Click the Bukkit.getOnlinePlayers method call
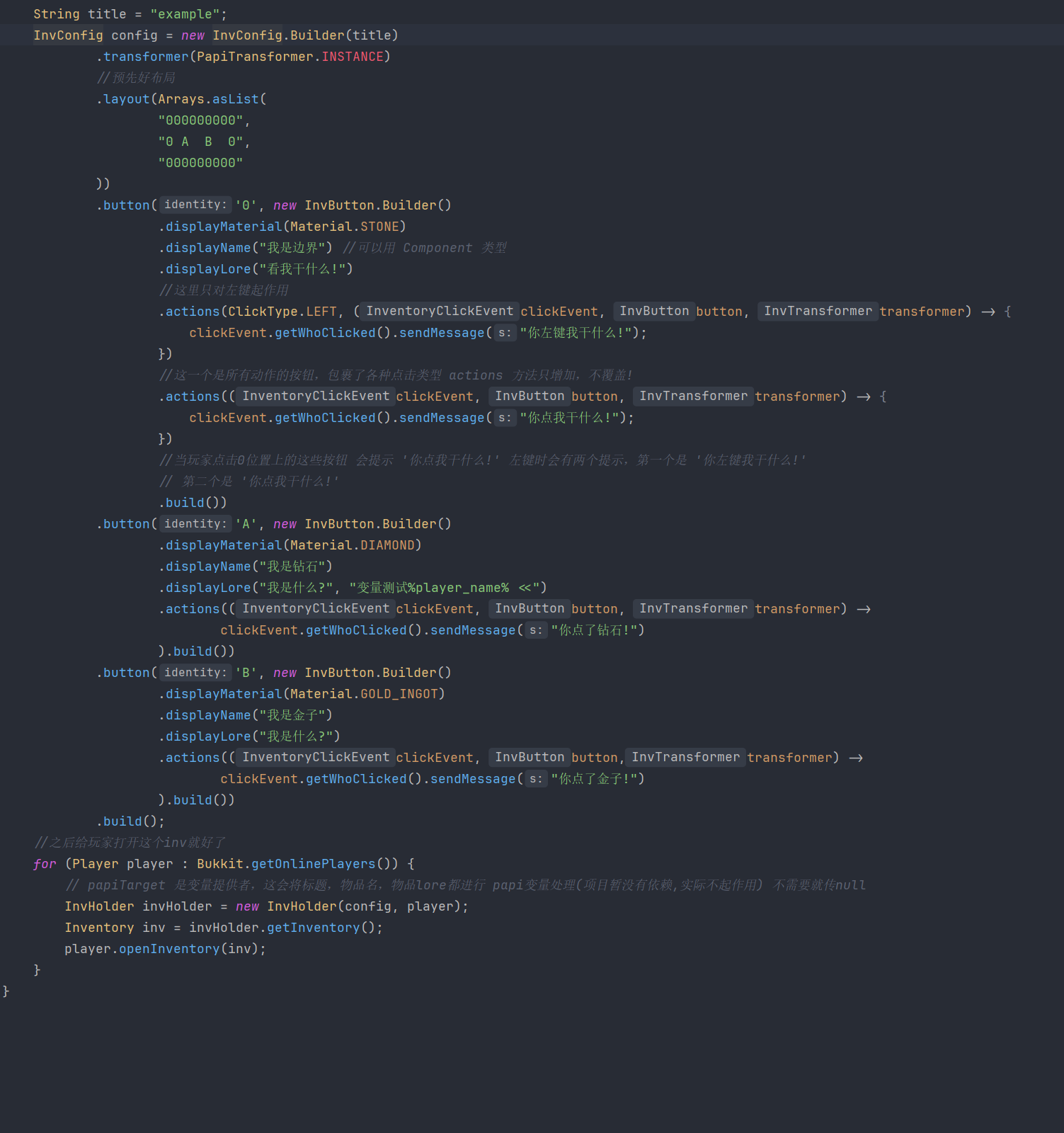 click(313, 864)
